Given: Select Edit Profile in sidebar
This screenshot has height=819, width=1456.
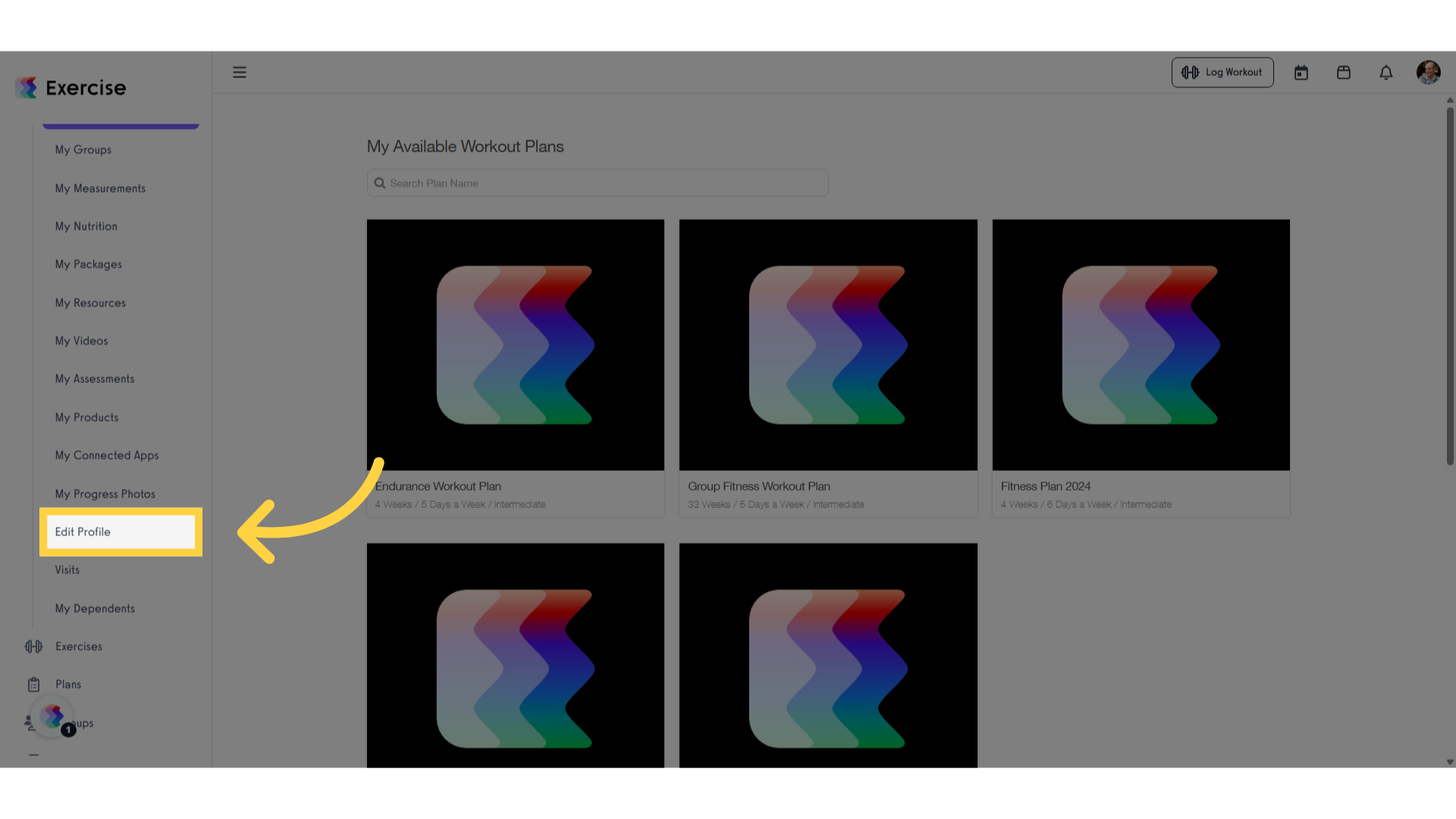Looking at the screenshot, I should pos(121,532).
